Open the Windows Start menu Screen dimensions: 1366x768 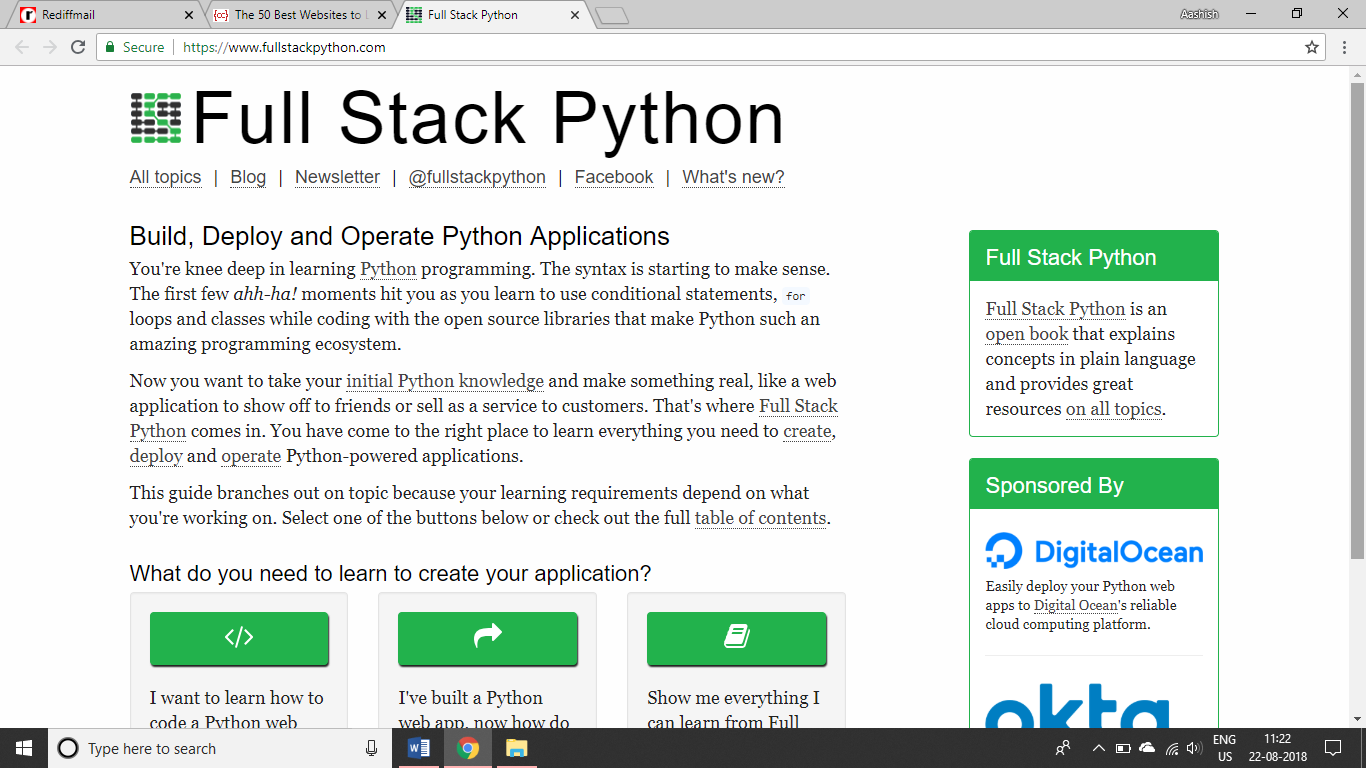24,748
